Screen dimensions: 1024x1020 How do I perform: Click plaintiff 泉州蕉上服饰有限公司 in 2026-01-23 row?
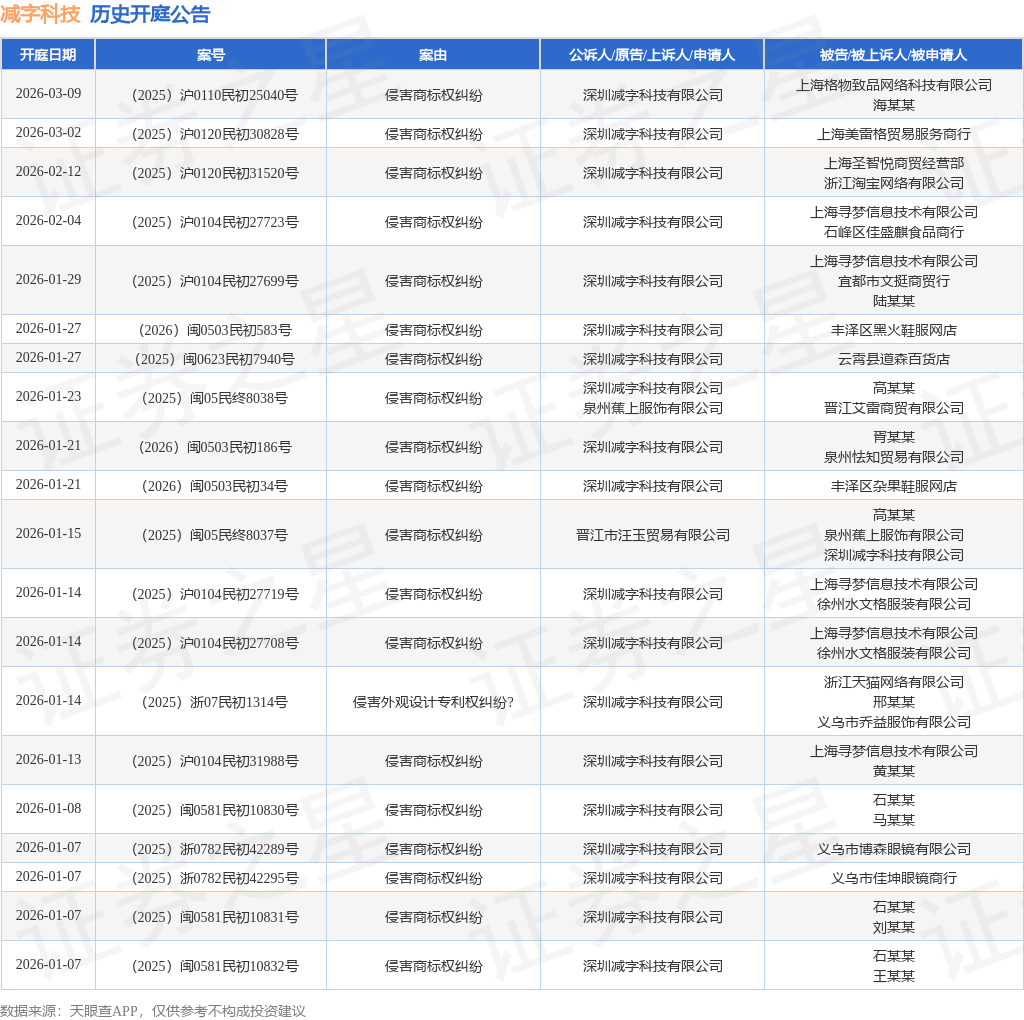pyautogui.click(x=652, y=408)
